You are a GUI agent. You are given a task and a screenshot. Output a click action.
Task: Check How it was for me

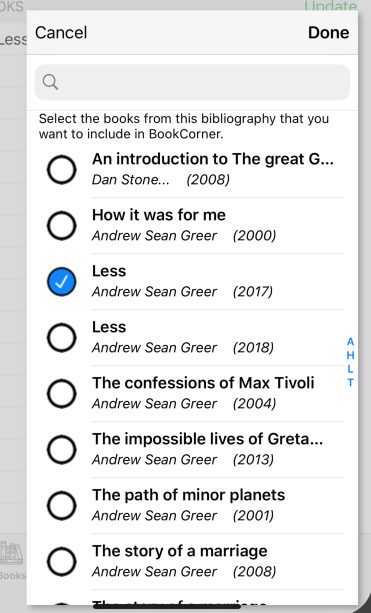[61, 226]
